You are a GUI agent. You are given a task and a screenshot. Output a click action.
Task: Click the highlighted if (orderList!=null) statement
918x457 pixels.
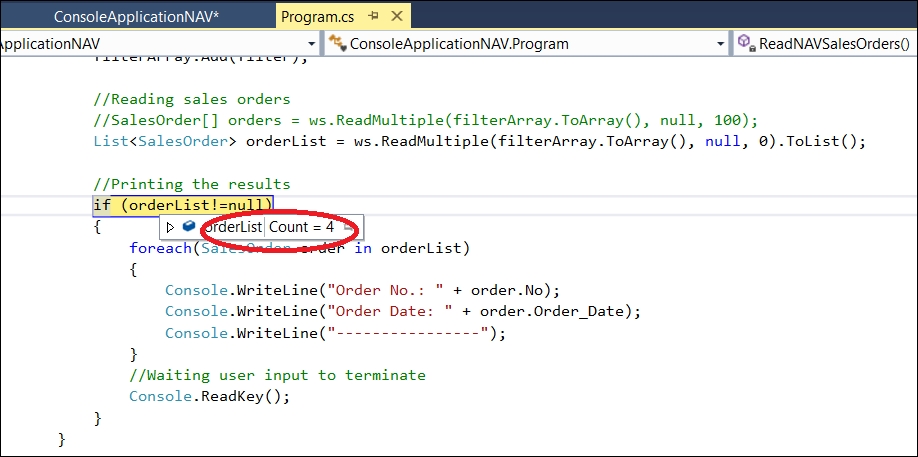(183, 205)
